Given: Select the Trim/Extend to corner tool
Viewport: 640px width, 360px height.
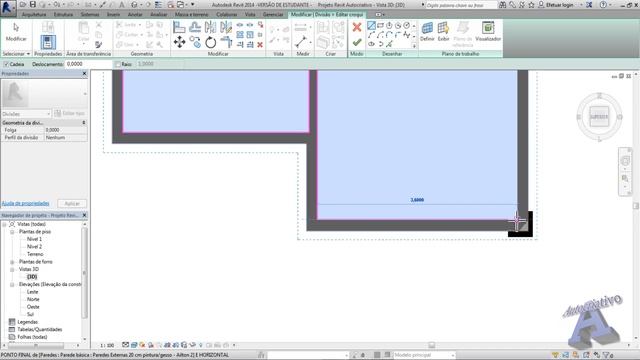Looking at the screenshot, I should pyautogui.click(x=226, y=42).
